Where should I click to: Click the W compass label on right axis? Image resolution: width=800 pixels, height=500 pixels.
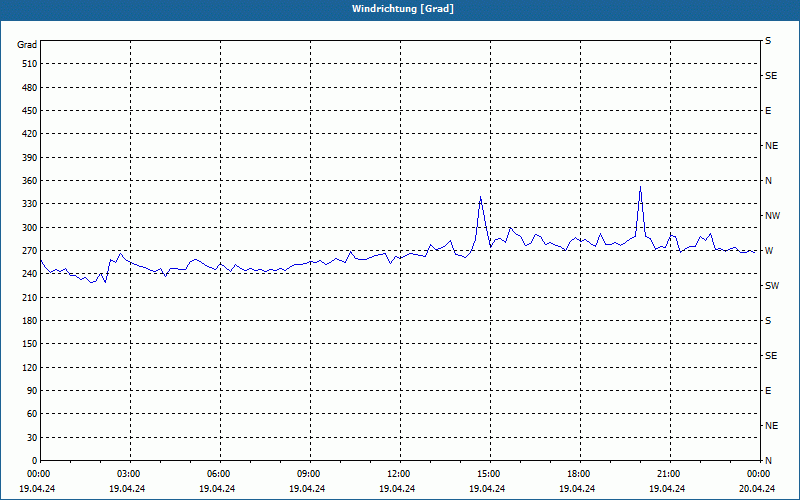(769, 251)
